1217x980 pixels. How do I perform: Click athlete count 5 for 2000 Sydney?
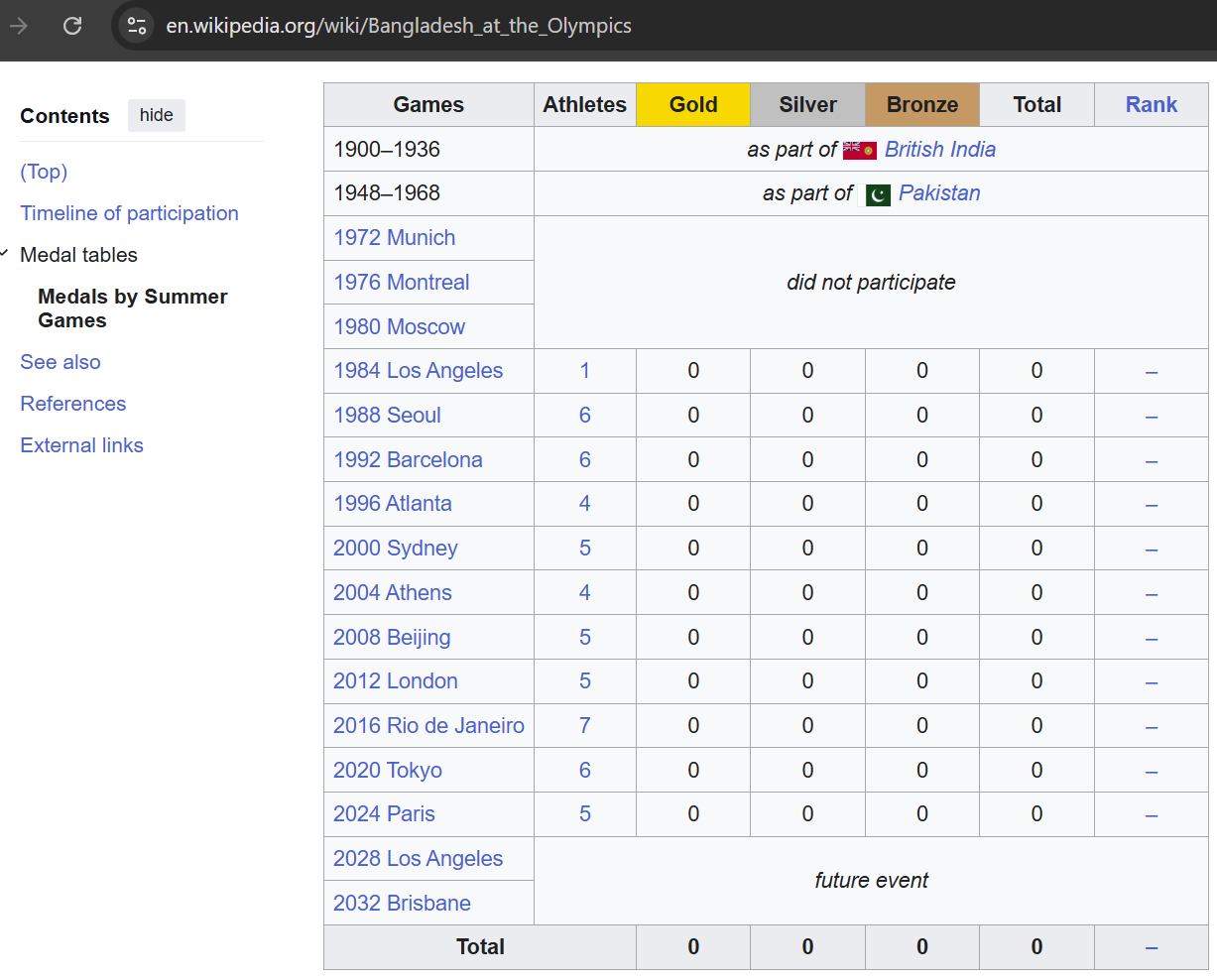(x=585, y=548)
